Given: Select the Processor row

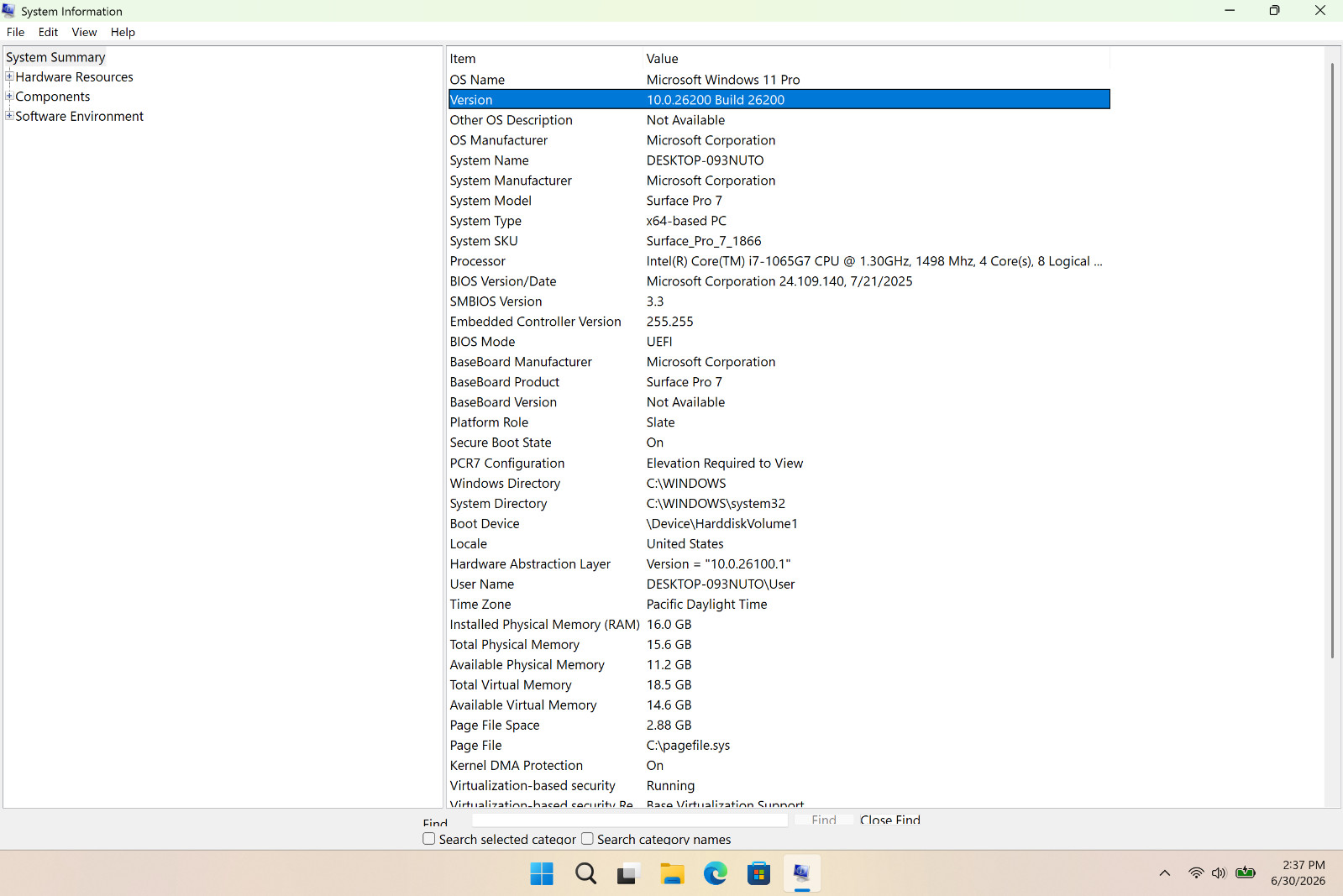Looking at the screenshot, I should (779, 261).
